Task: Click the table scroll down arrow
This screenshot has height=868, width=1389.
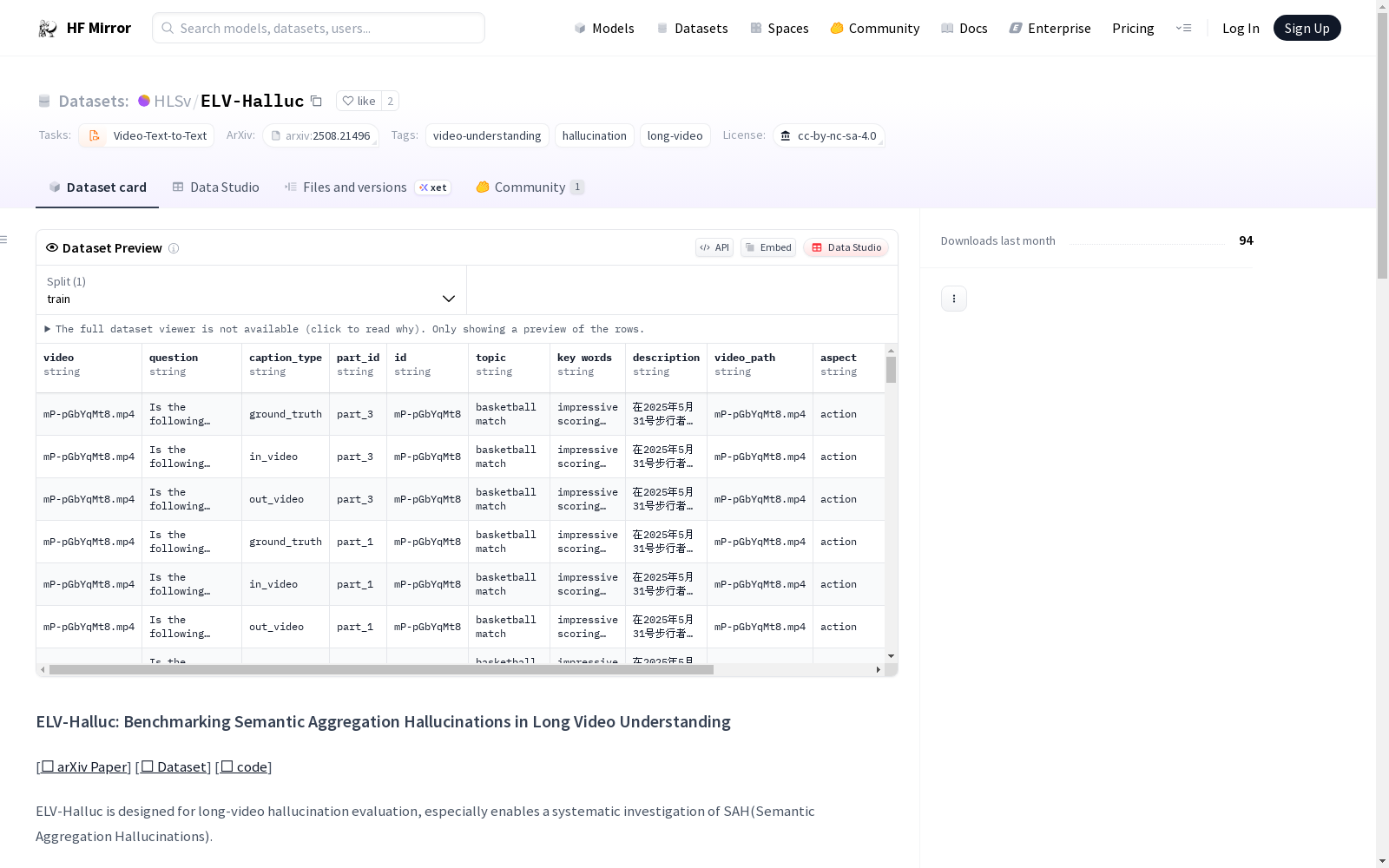Action: (x=891, y=656)
